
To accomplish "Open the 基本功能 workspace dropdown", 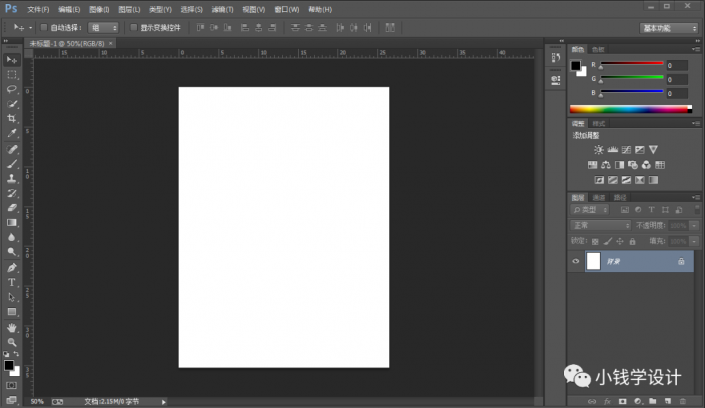I will [x=667, y=27].
